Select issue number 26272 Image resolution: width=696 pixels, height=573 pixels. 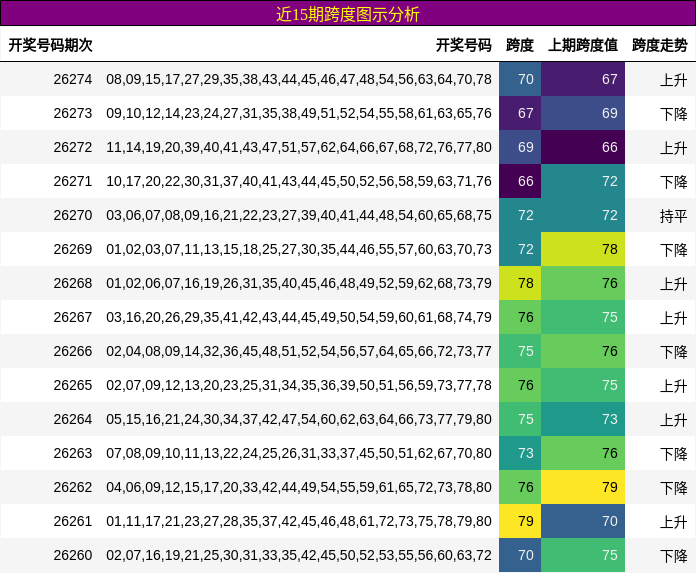(73, 147)
